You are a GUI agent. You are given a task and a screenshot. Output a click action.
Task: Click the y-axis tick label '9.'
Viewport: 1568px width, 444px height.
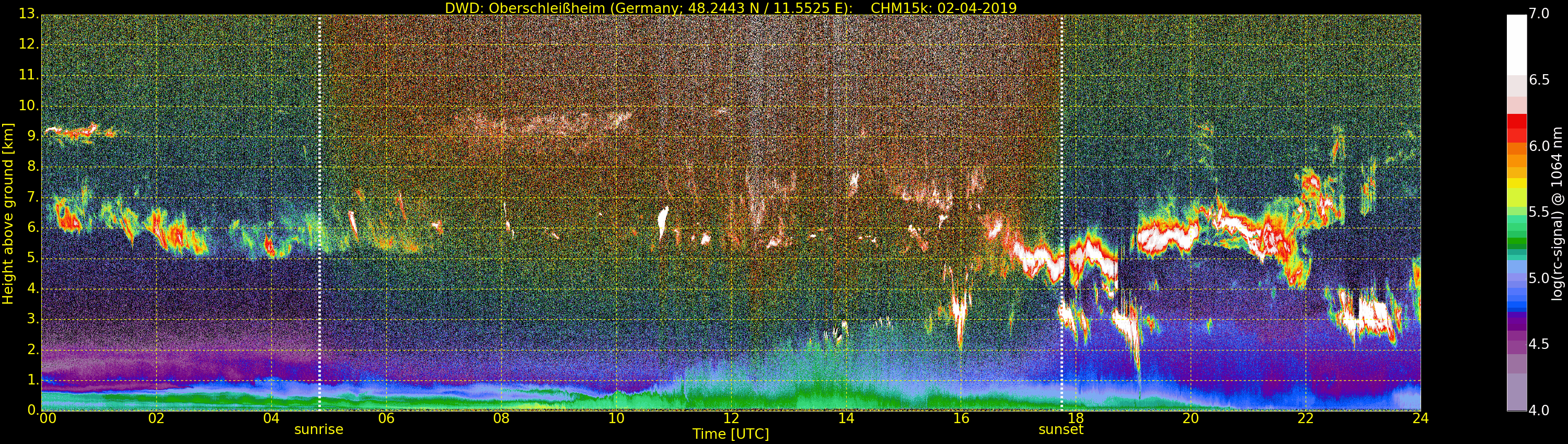[x=33, y=136]
